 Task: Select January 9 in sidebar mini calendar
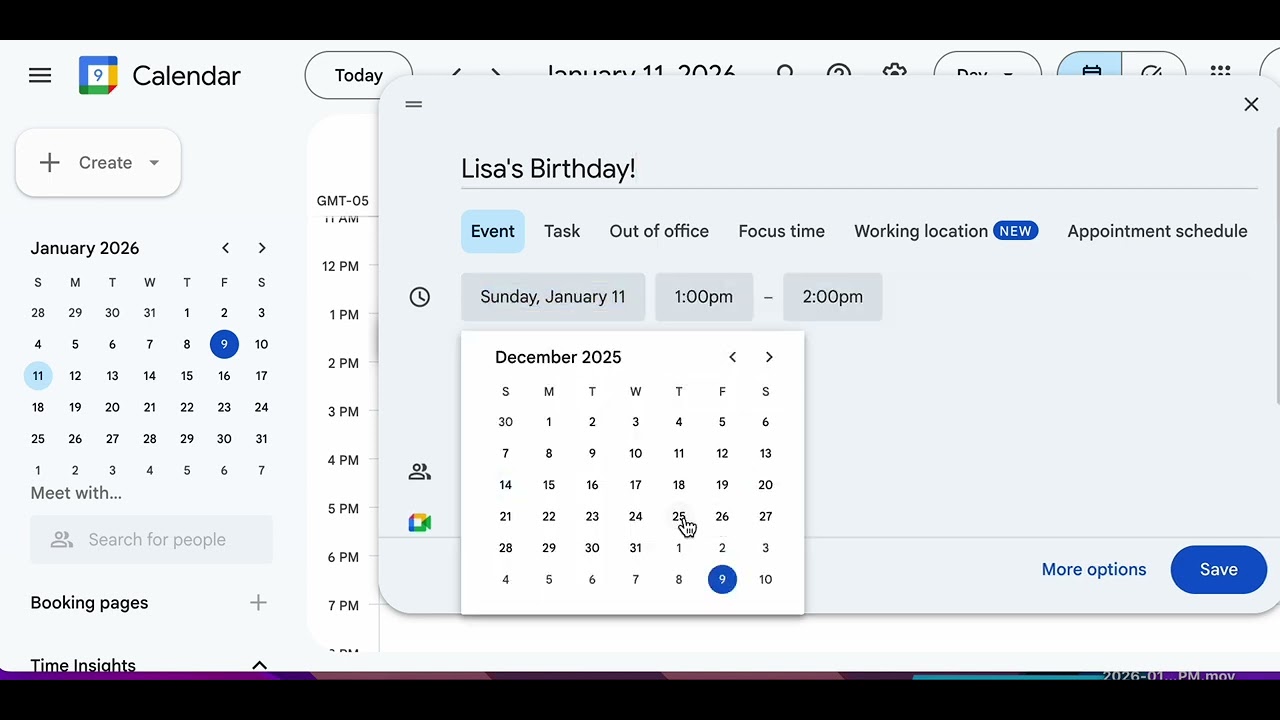224,344
